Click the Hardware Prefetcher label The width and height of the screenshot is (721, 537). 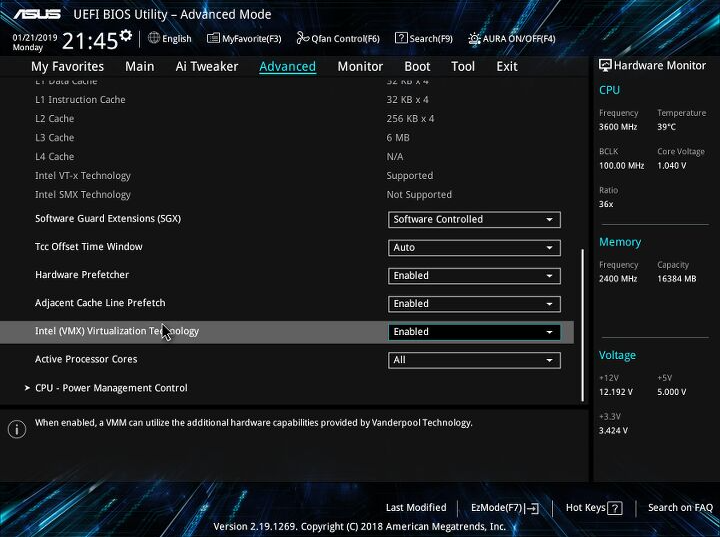tap(82, 274)
